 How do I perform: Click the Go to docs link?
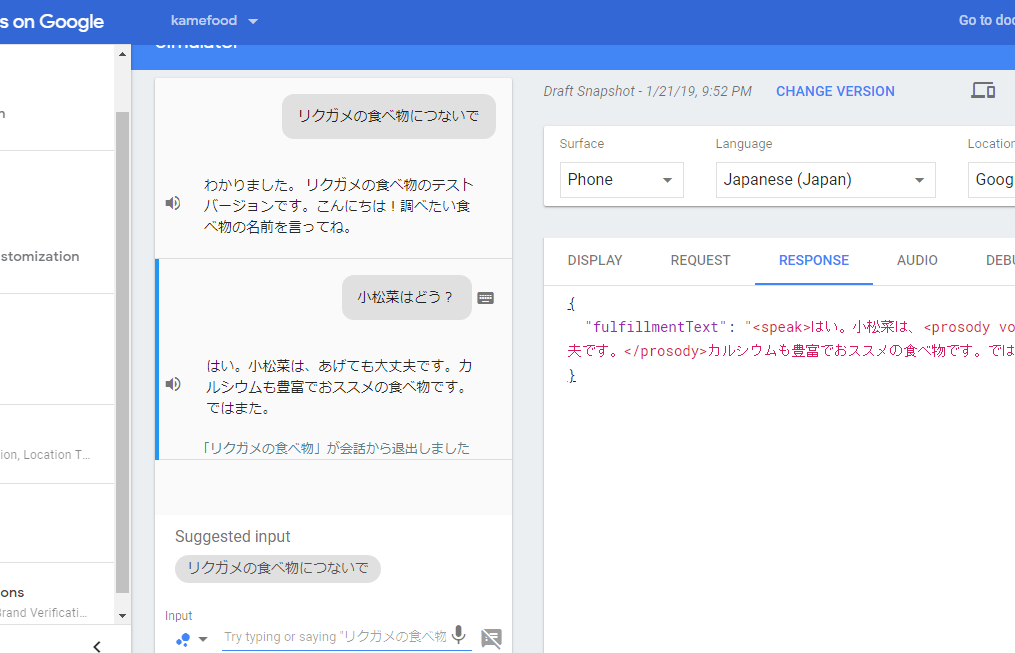click(987, 21)
